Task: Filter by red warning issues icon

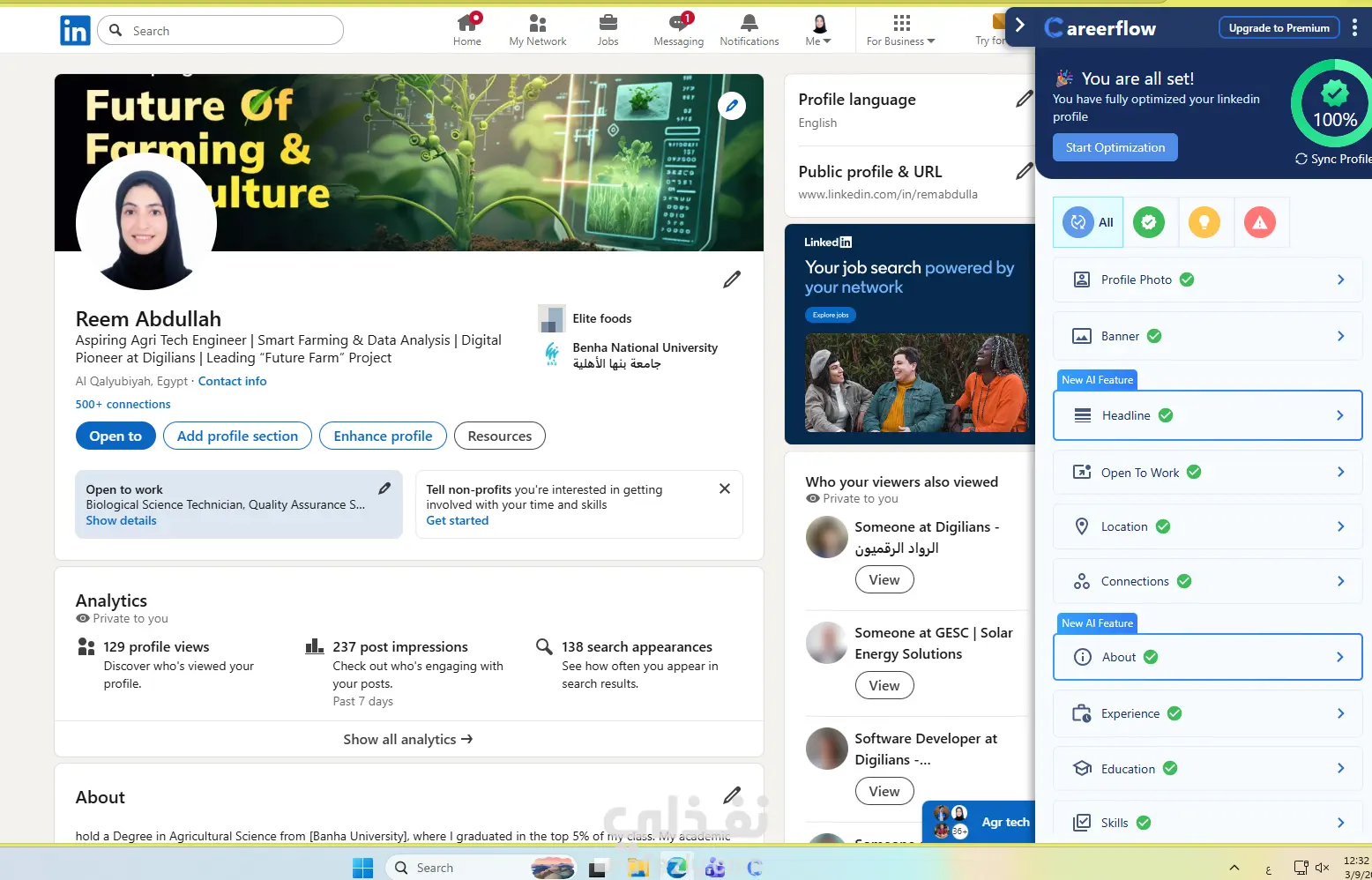Action: click(x=1259, y=222)
